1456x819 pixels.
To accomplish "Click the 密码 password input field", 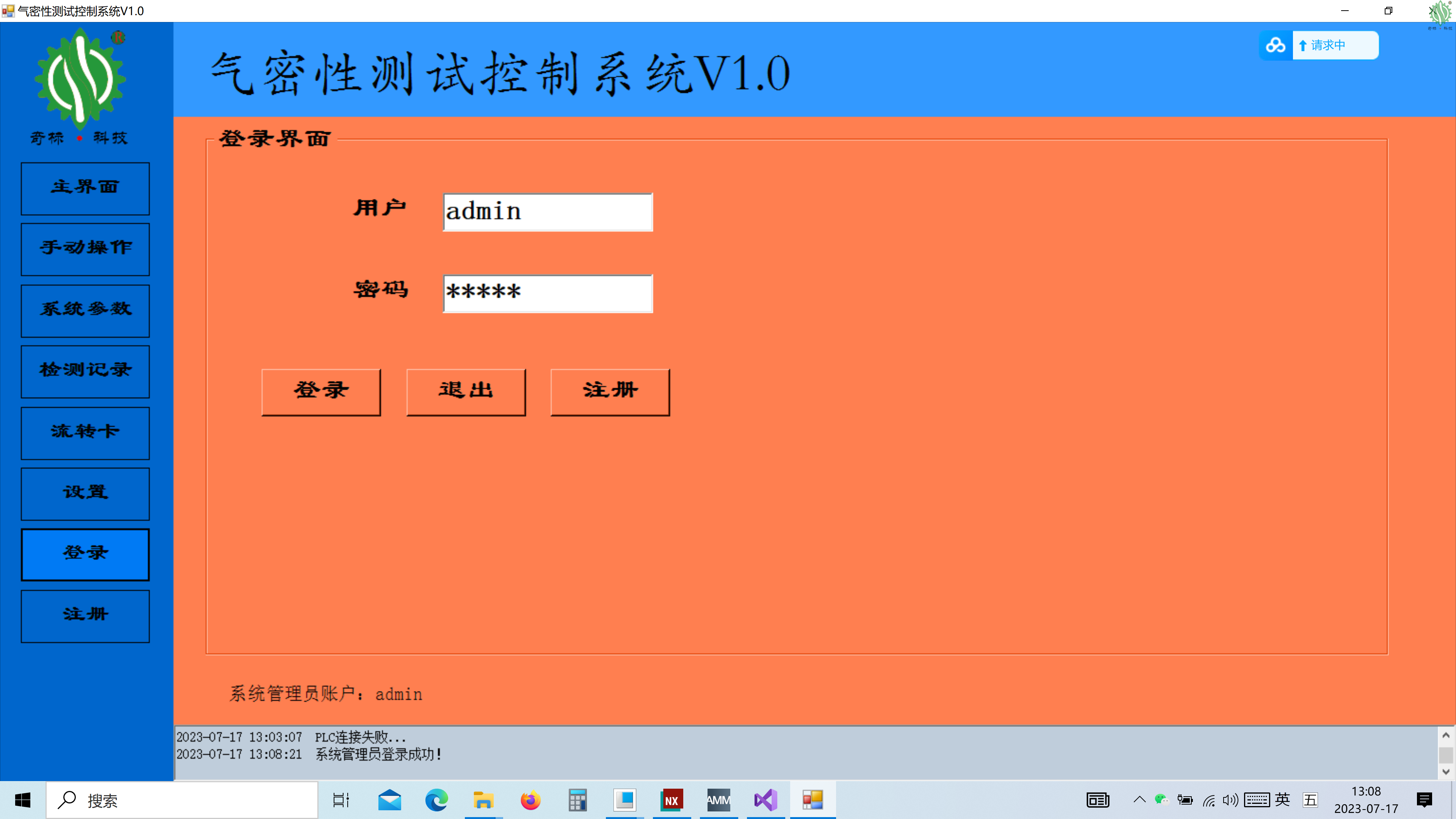I will (x=548, y=293).
